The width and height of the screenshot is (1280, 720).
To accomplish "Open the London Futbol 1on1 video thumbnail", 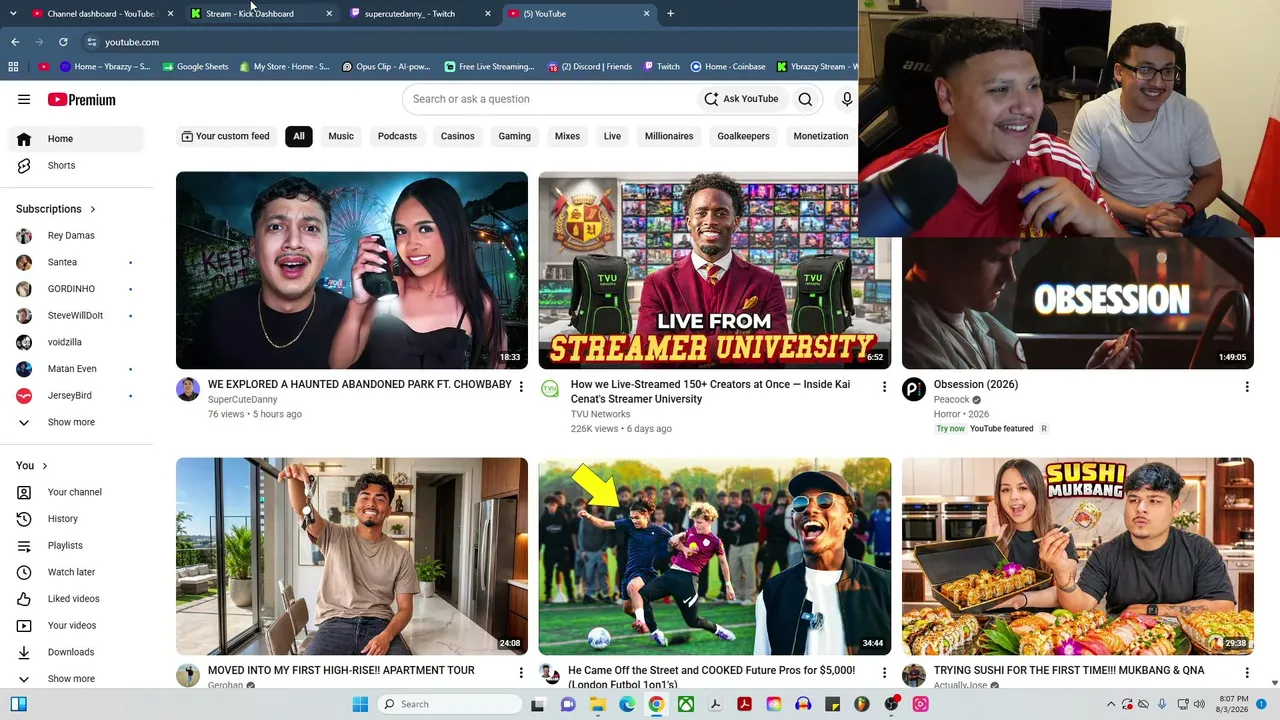I will click(x=715, y=556).
